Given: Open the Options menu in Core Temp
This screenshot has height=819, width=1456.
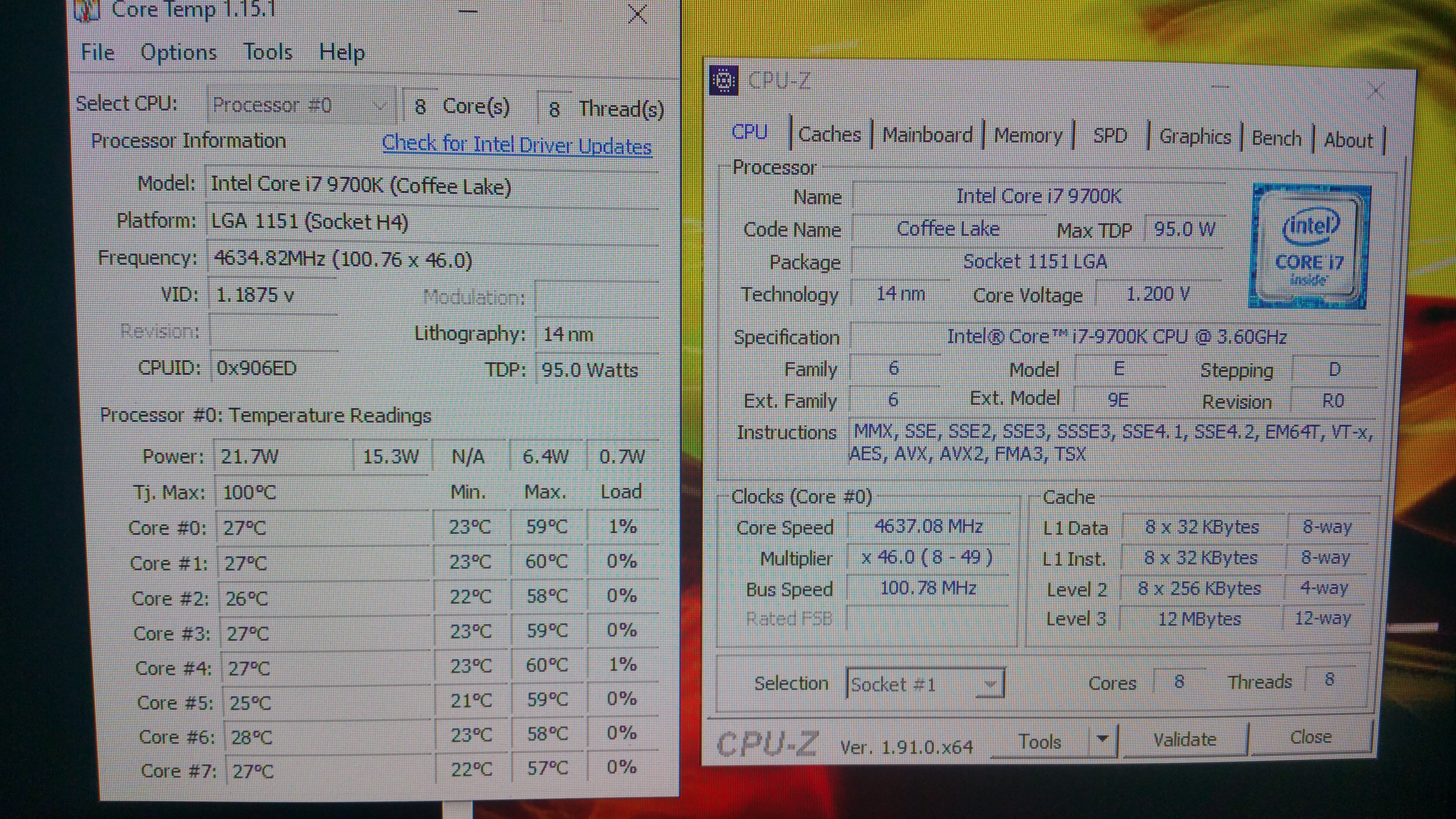Looking at the screenshot, I should coord(179,53).
